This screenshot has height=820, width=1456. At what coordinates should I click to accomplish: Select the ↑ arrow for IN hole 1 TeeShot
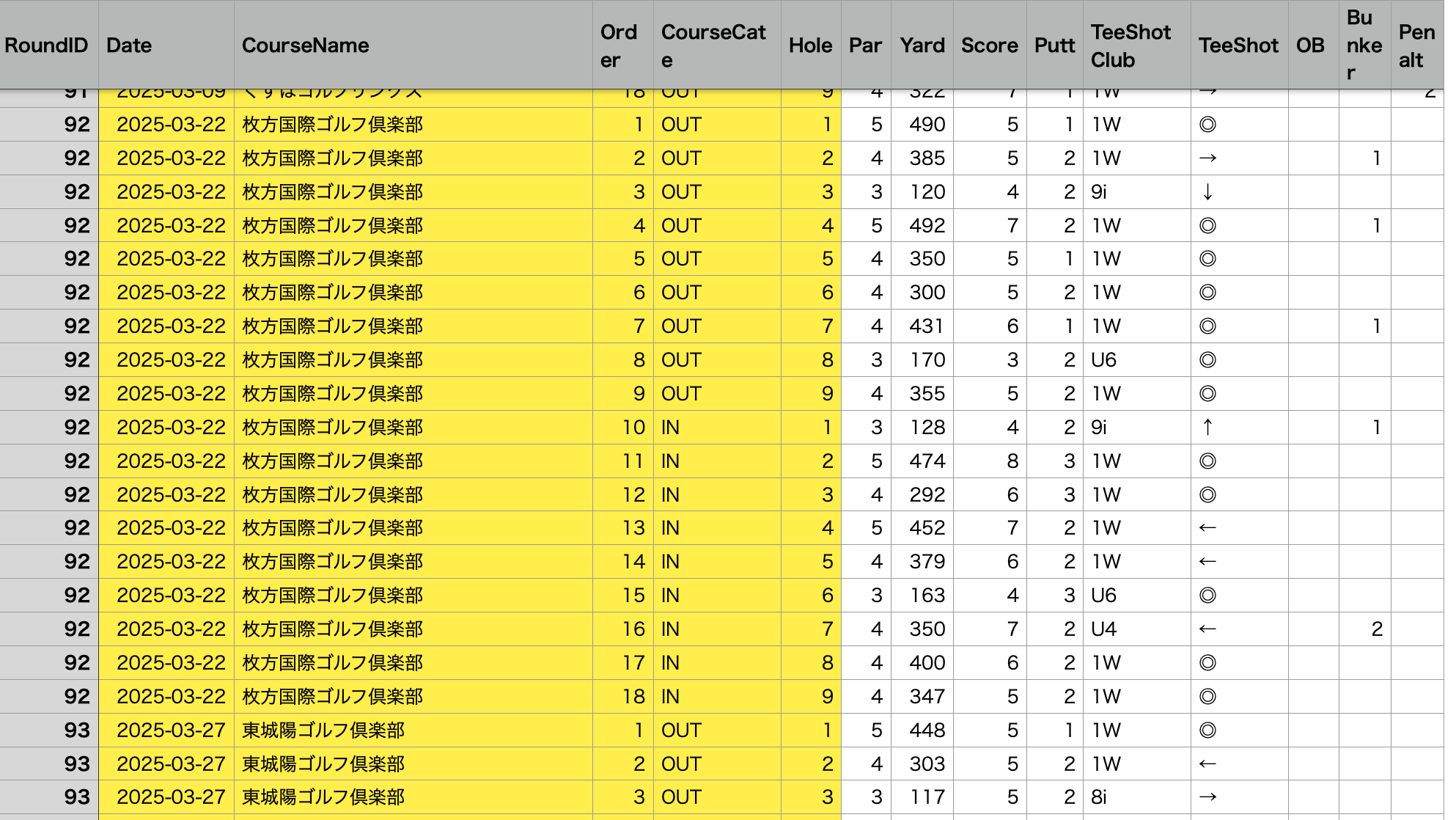pyautogui.click(x=1208, y=427)
